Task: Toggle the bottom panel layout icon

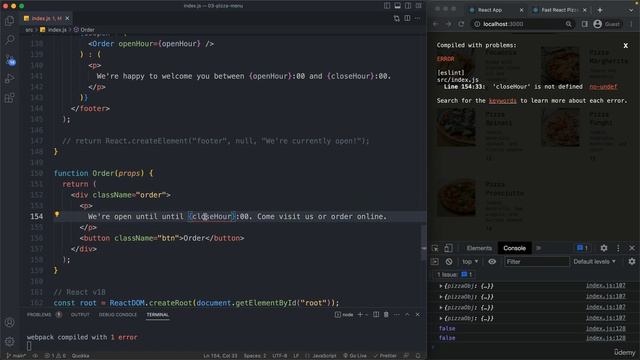Action: [398, 6]
